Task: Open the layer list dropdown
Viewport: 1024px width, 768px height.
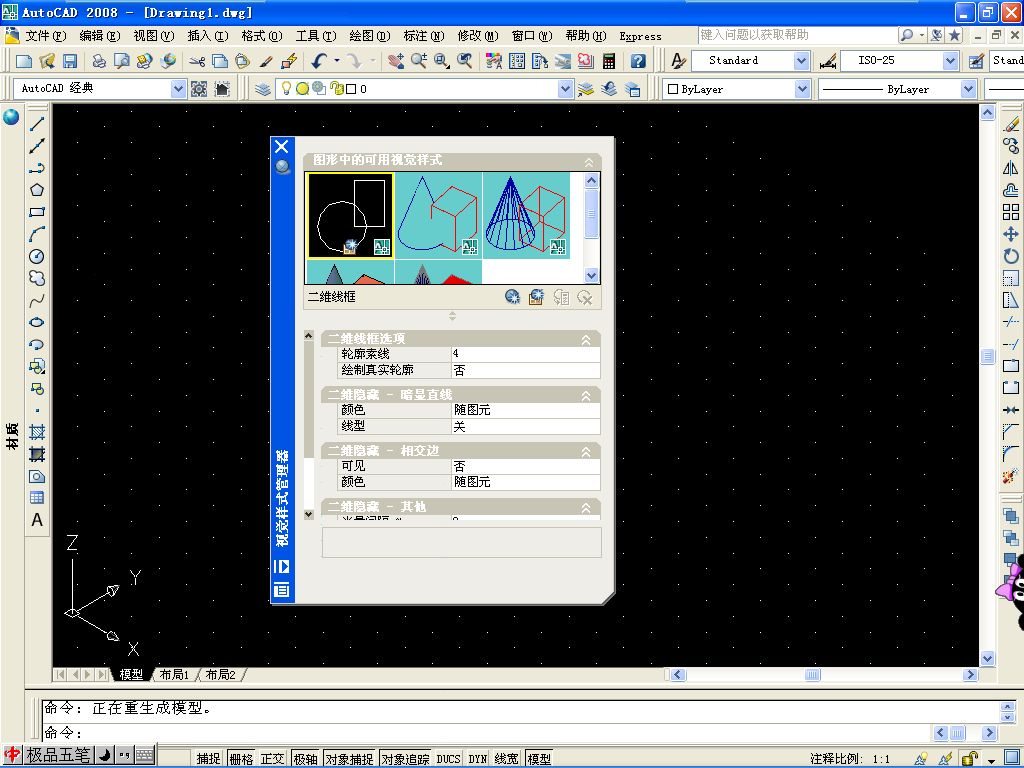Action: pos(566,89)
